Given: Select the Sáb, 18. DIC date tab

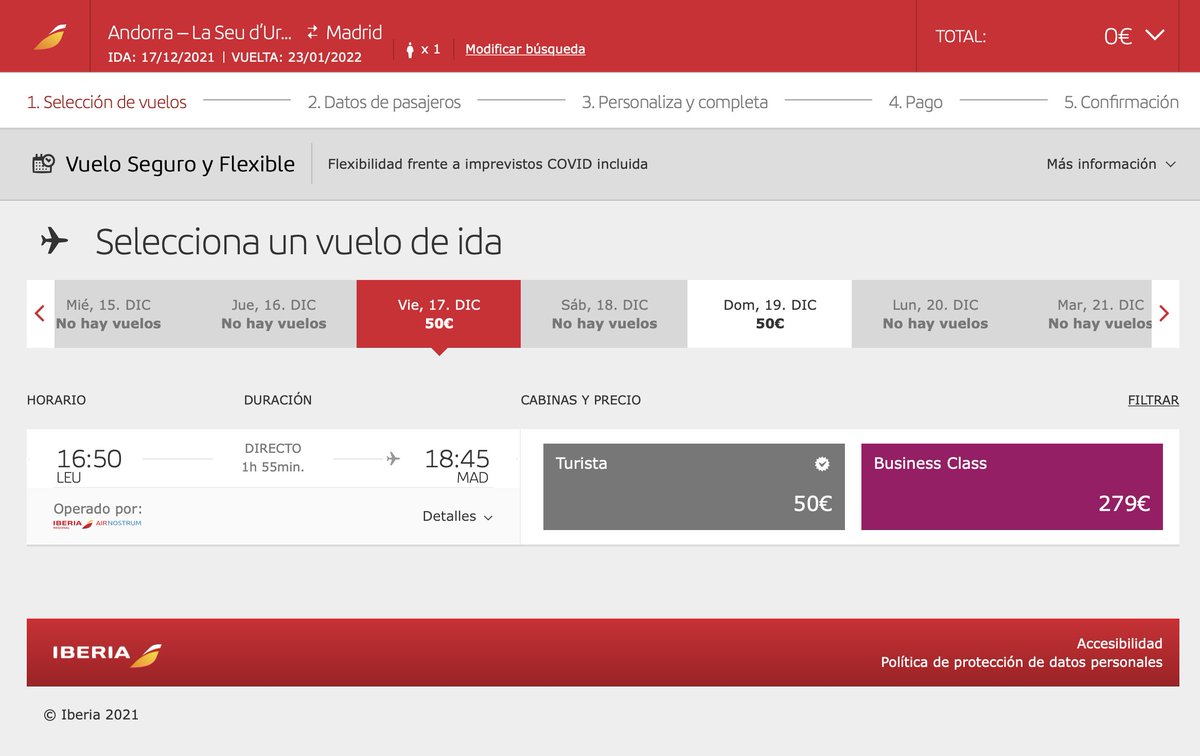Looking at the screenshot, I should pos(604,314).
